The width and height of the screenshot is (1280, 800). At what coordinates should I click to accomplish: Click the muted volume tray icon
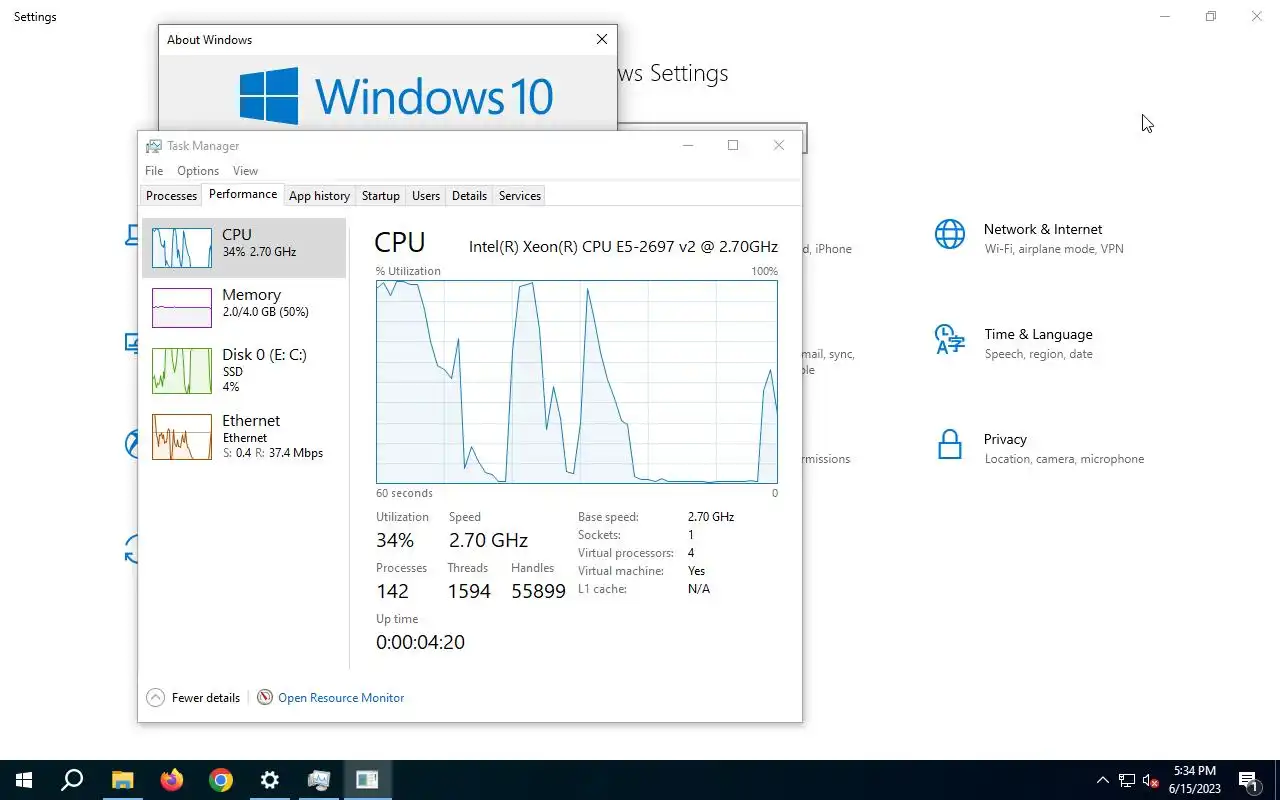[x=1151, y=780]
